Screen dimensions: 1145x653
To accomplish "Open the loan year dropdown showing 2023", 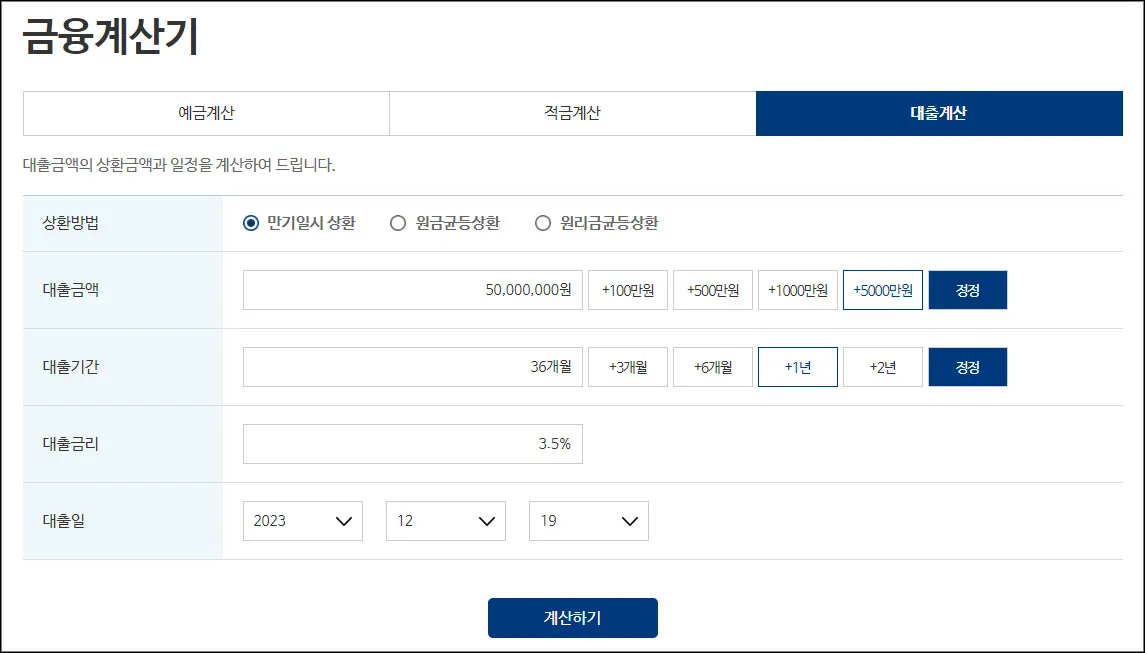I will (302, 520).
